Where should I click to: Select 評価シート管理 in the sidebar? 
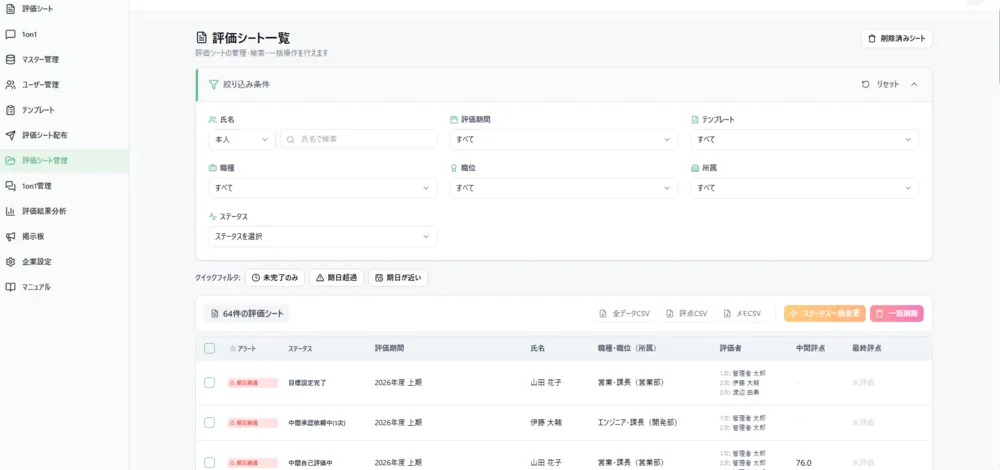(x=64, y=161)
